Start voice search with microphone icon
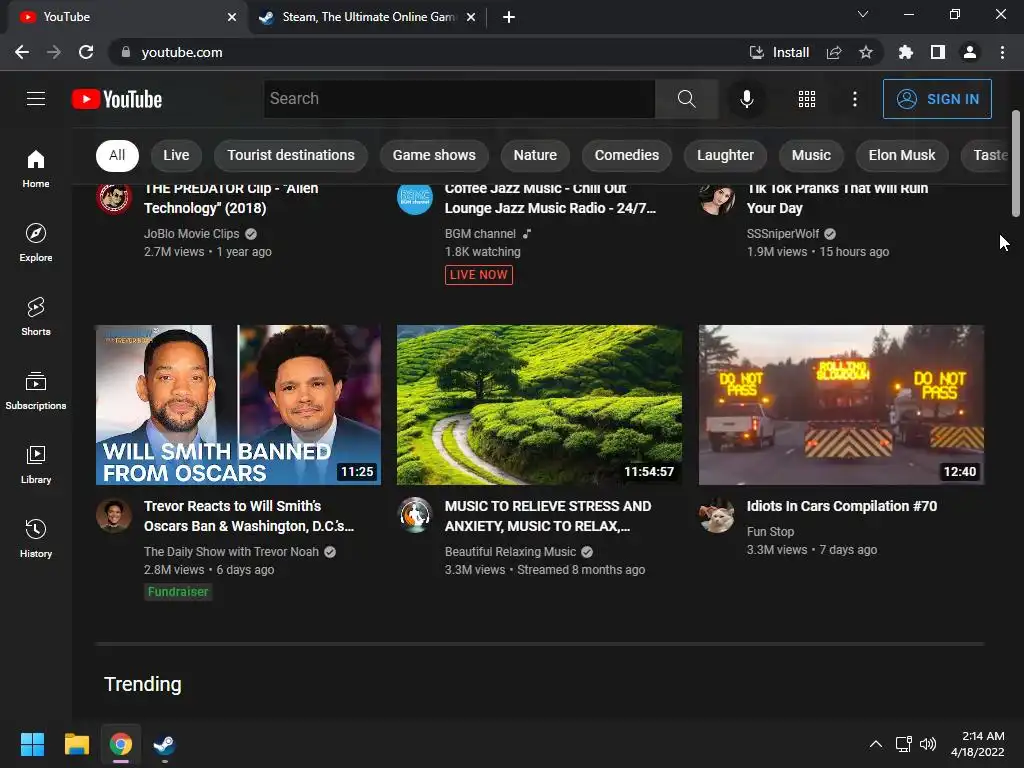 746,99
